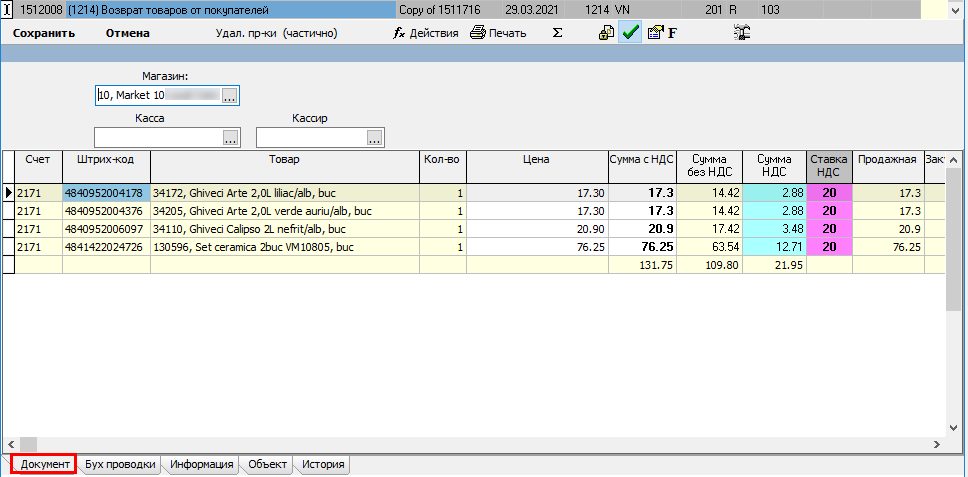Select barcode cell 4841422024726
Screen dimensions: 968x477
[x=106, y=247]
